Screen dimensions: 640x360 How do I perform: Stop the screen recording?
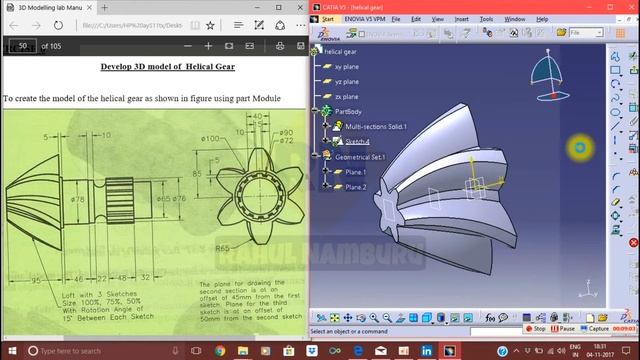(x=536, y=329)
